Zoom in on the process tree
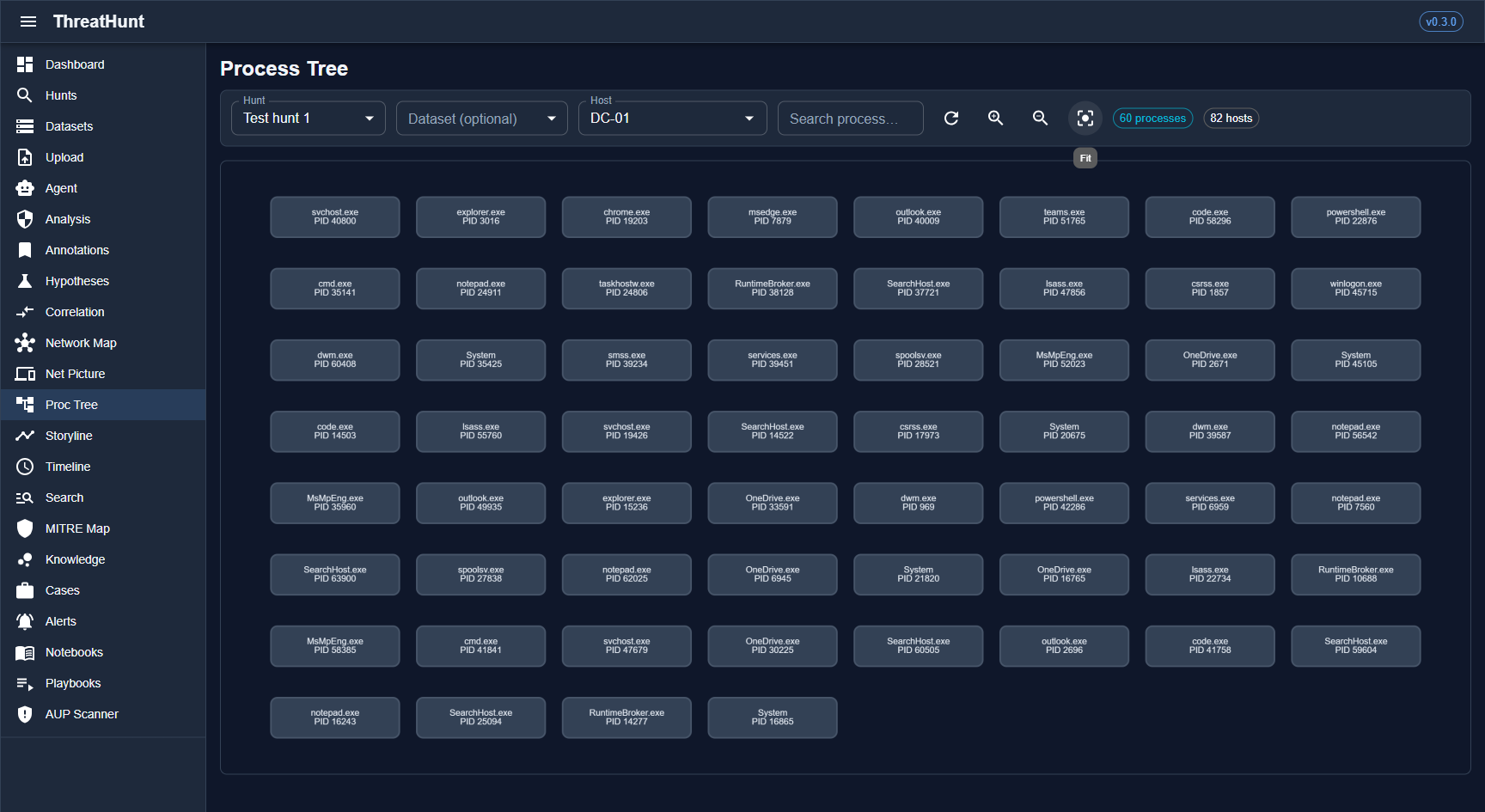Image resolution: width=1485 pixels, height=812 pixels. pos(996,119)
